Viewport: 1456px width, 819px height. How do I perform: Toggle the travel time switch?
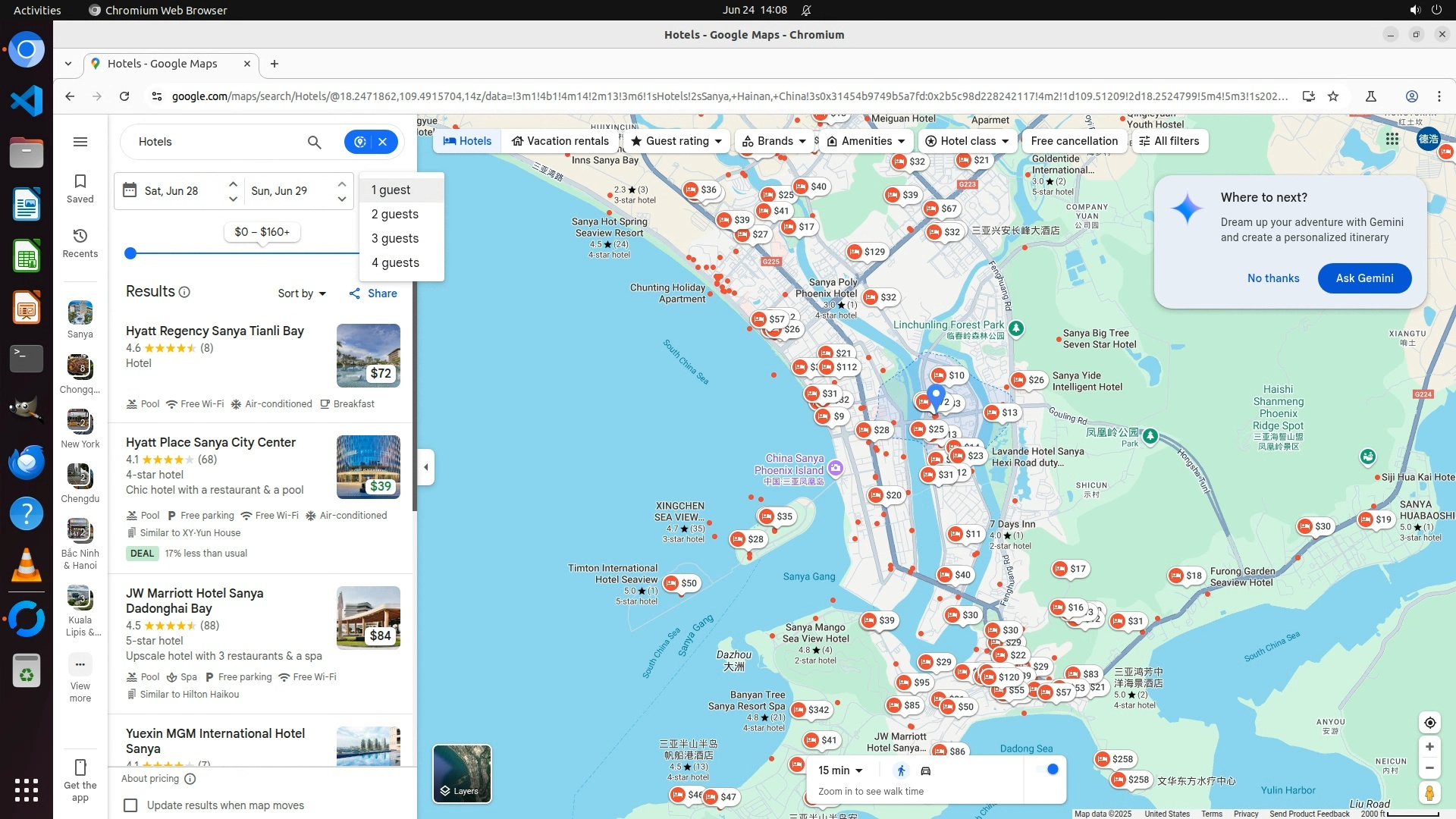(1046, 770)
